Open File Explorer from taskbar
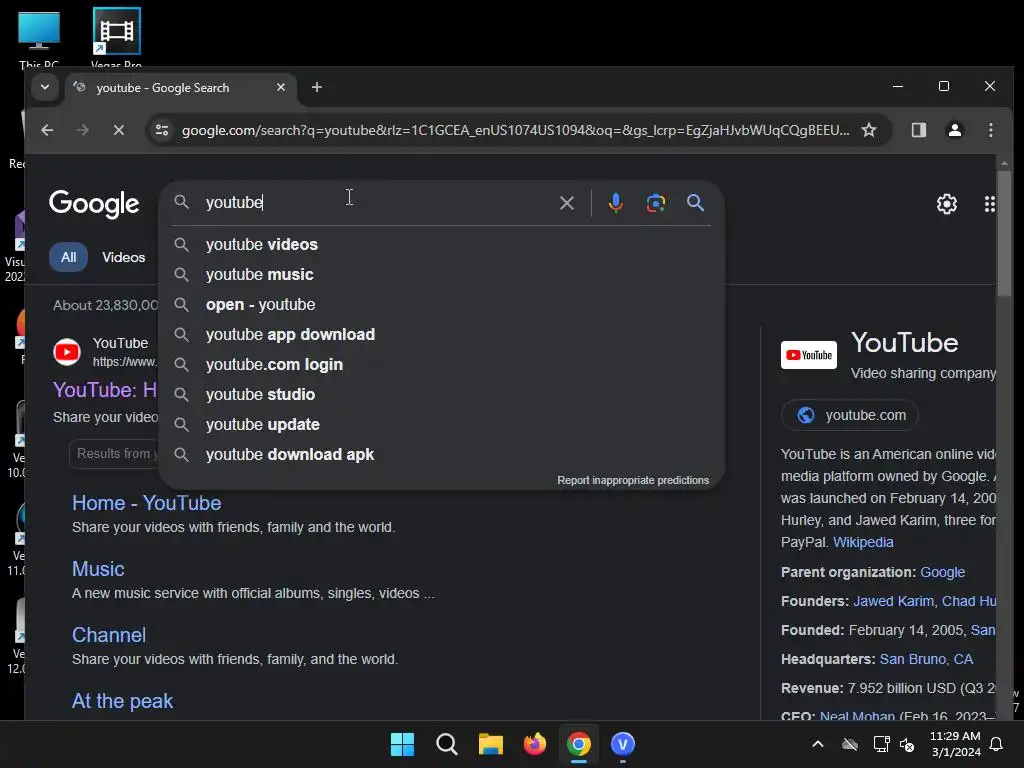The width and height of the screenshot is (1024, 768). pos(490,744)
